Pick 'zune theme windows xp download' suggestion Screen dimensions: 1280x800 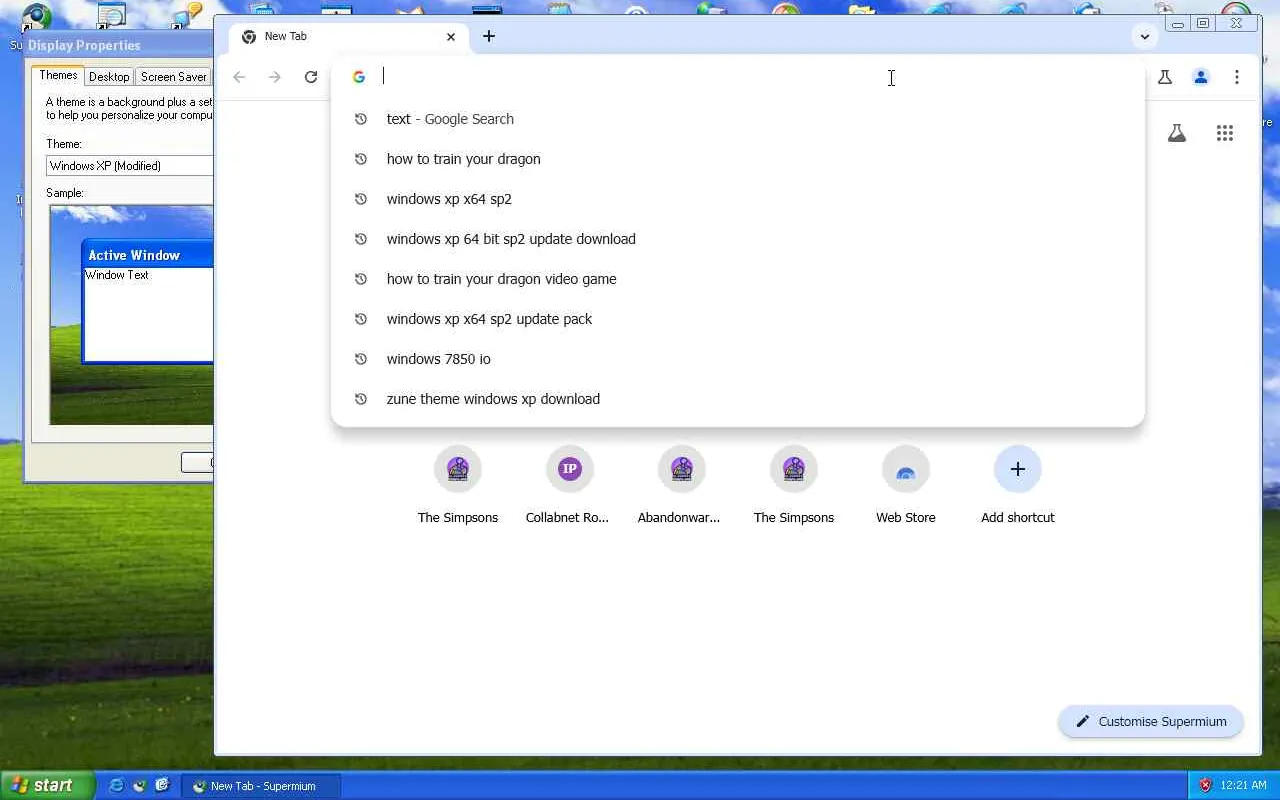[738, 399]
